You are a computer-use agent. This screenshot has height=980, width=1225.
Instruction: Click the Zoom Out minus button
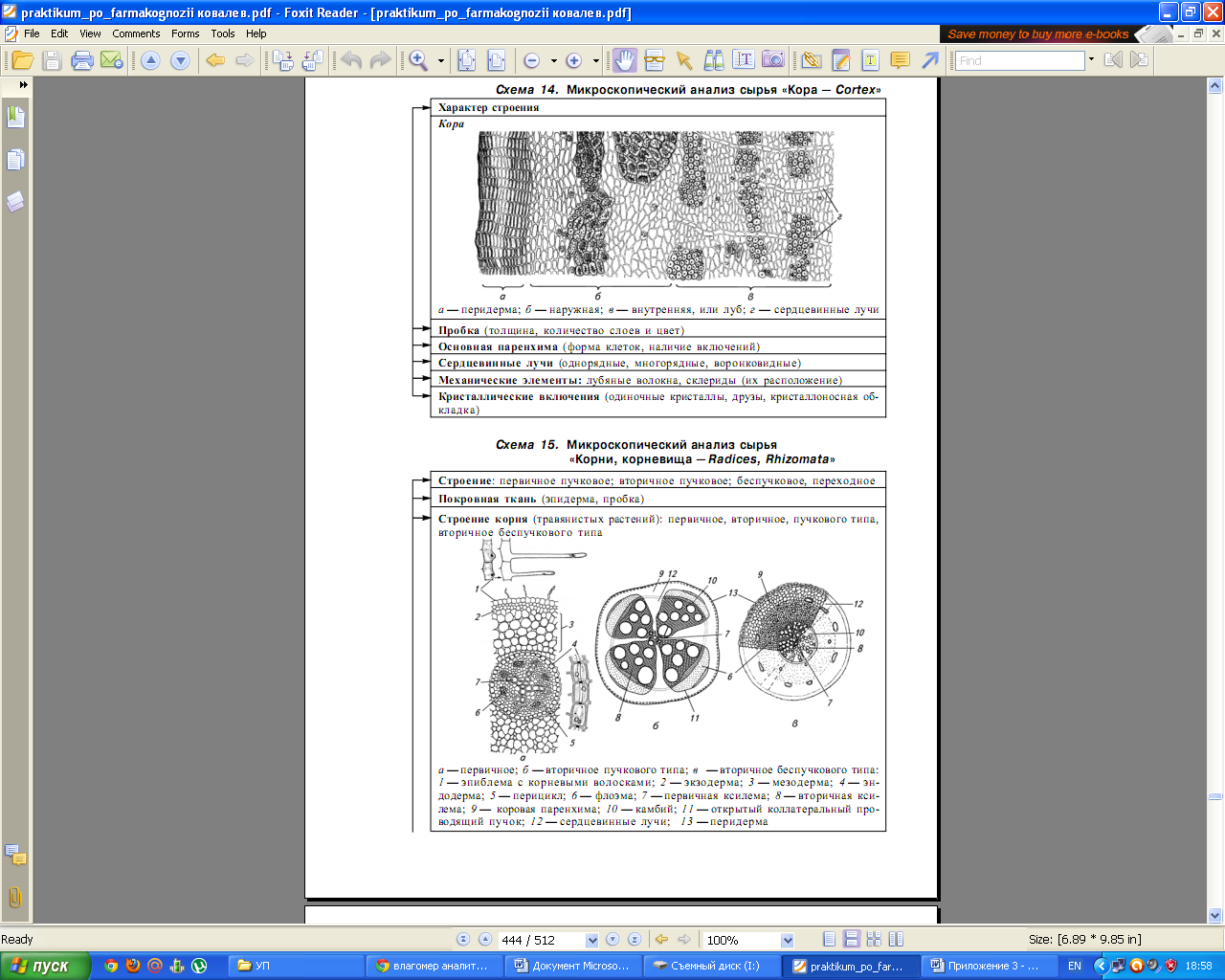click(x=532, y=60)
